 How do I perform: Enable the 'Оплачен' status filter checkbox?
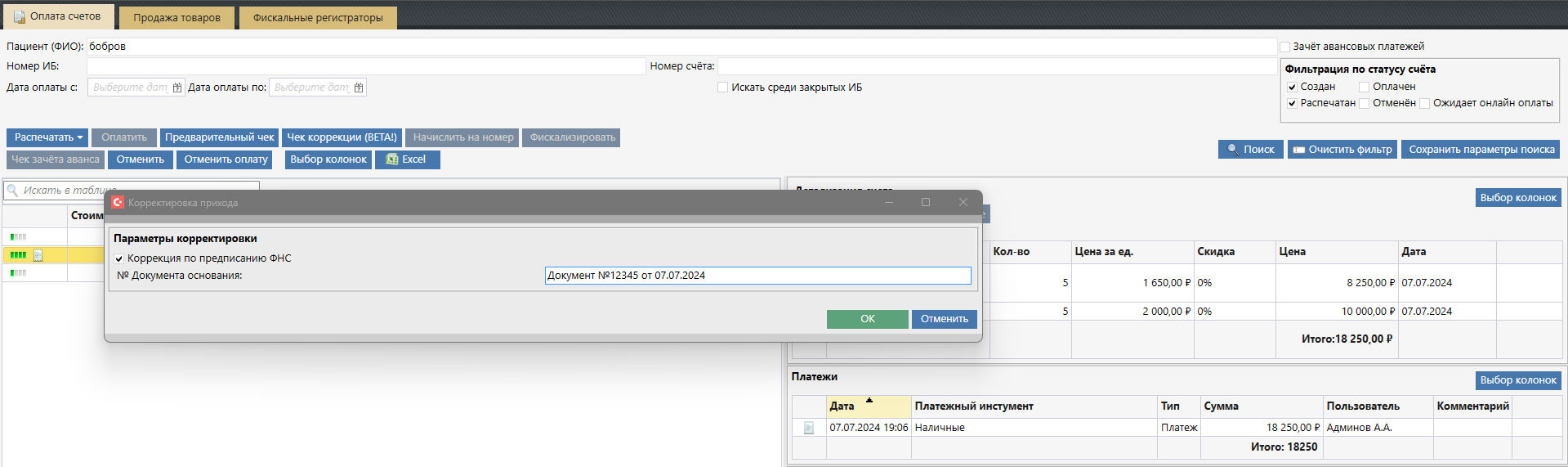coord(1364,87)
